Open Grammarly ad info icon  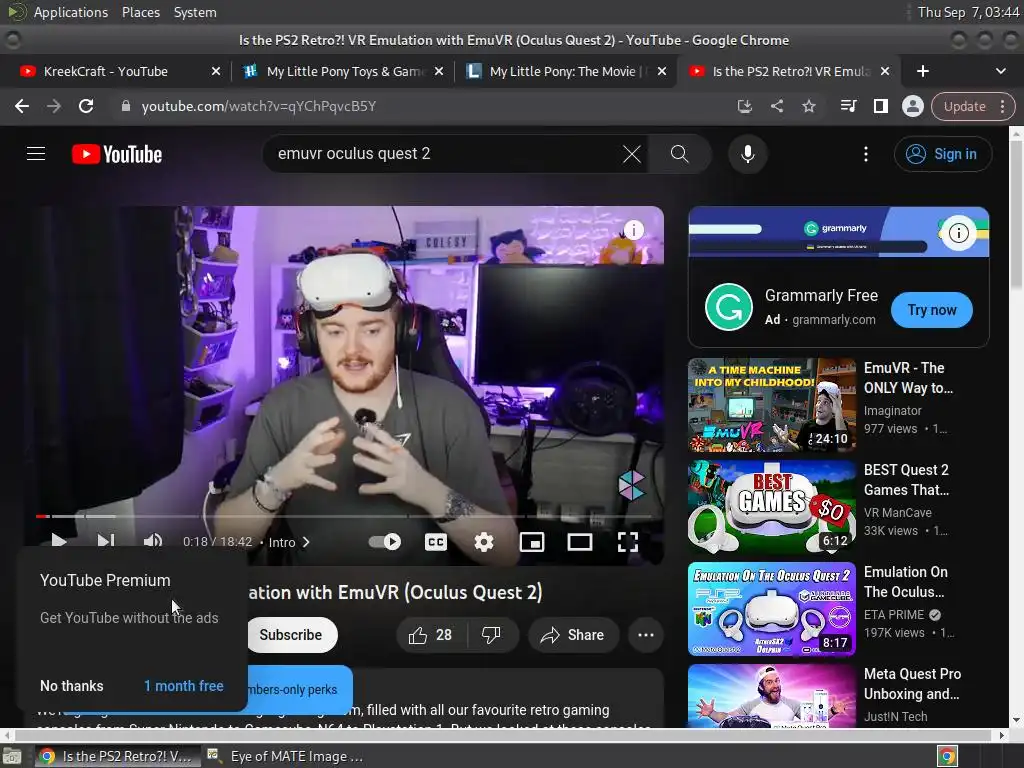958,232
